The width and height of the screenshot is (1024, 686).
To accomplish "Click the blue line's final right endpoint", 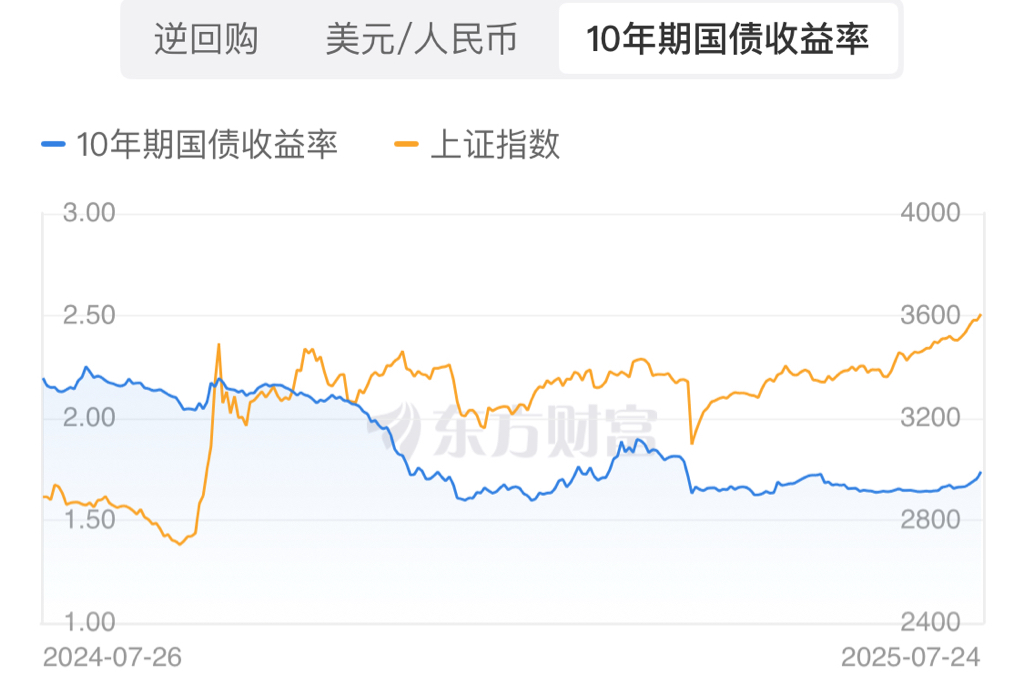I will click(980, 472).
